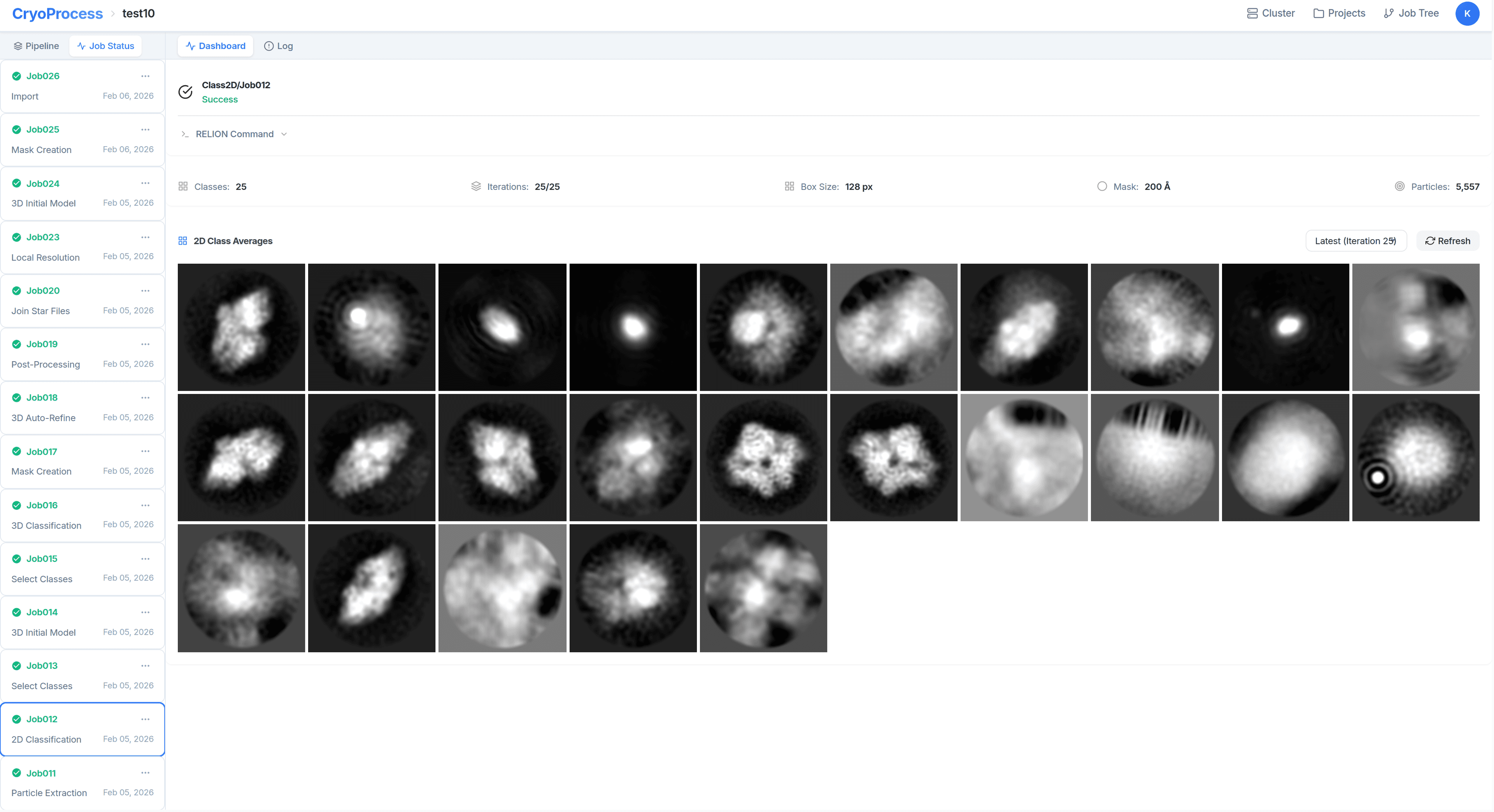Select the first 2D class average thumbnail
1494x812 pixels.
pyautogui.click(x=241, y=327)
